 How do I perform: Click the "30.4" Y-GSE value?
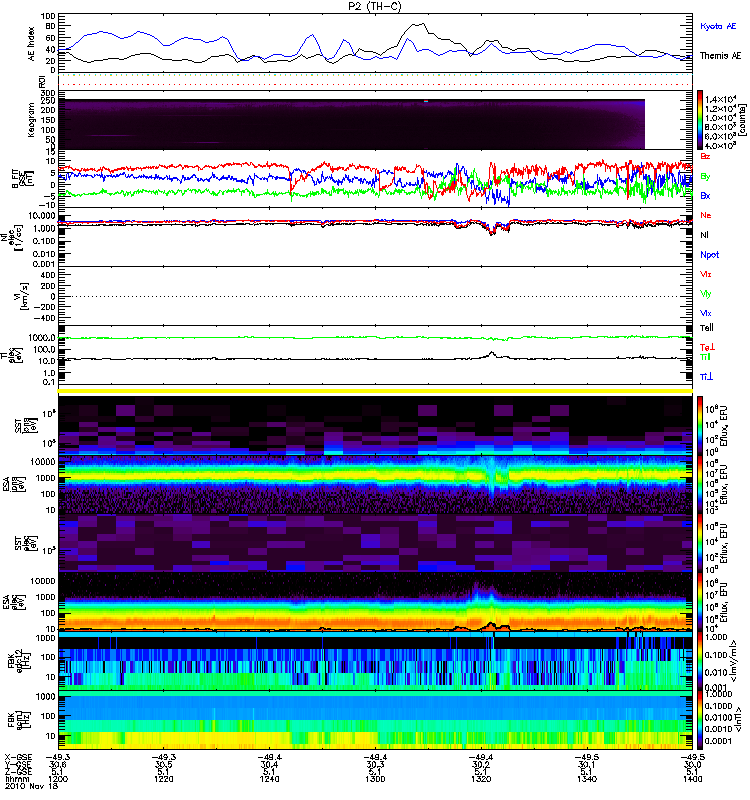tap(269, 765)
